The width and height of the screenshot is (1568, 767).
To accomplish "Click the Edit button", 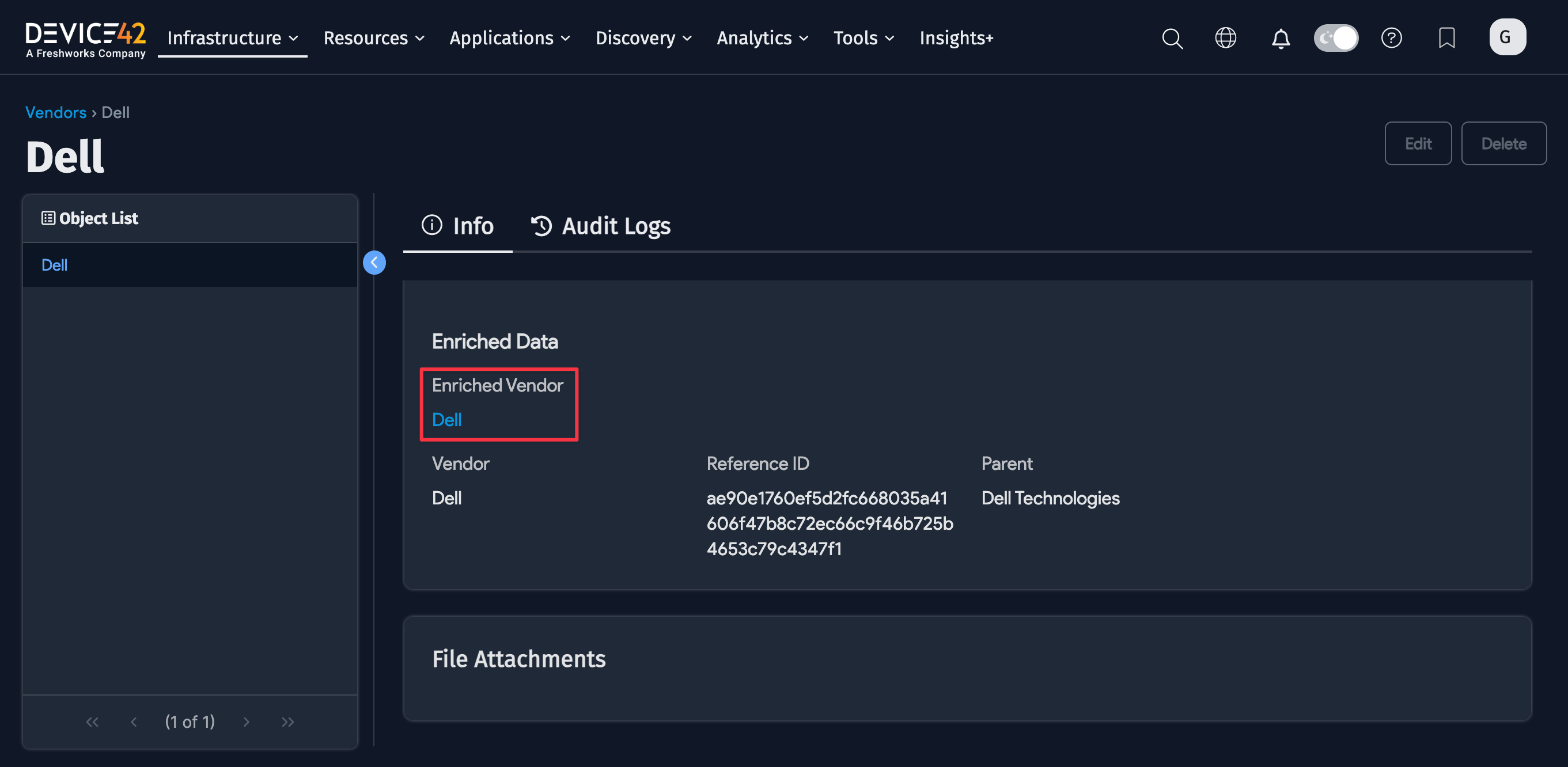I will point(1418,143).
